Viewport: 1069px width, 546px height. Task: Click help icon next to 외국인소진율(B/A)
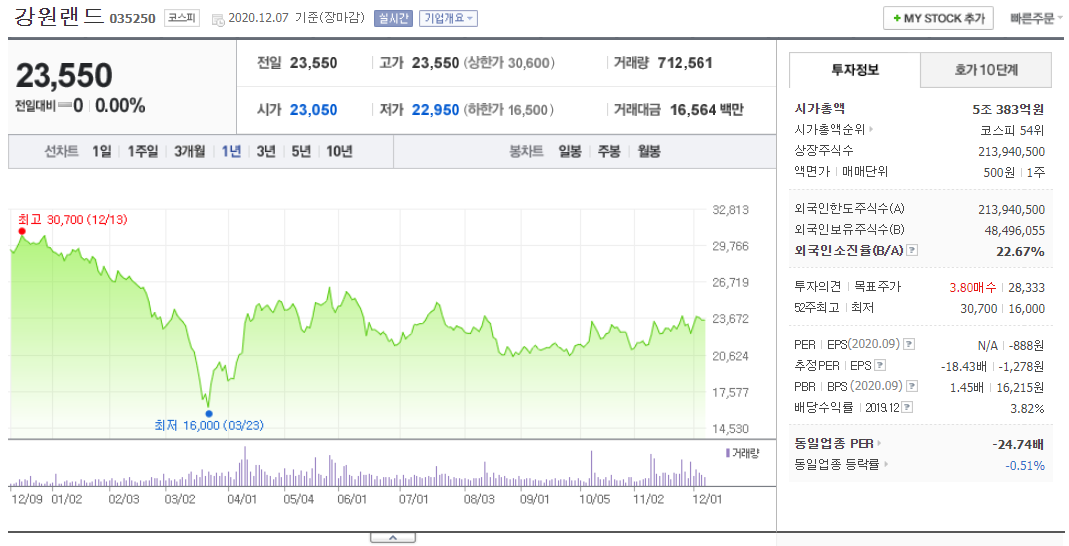coord(912,250)
